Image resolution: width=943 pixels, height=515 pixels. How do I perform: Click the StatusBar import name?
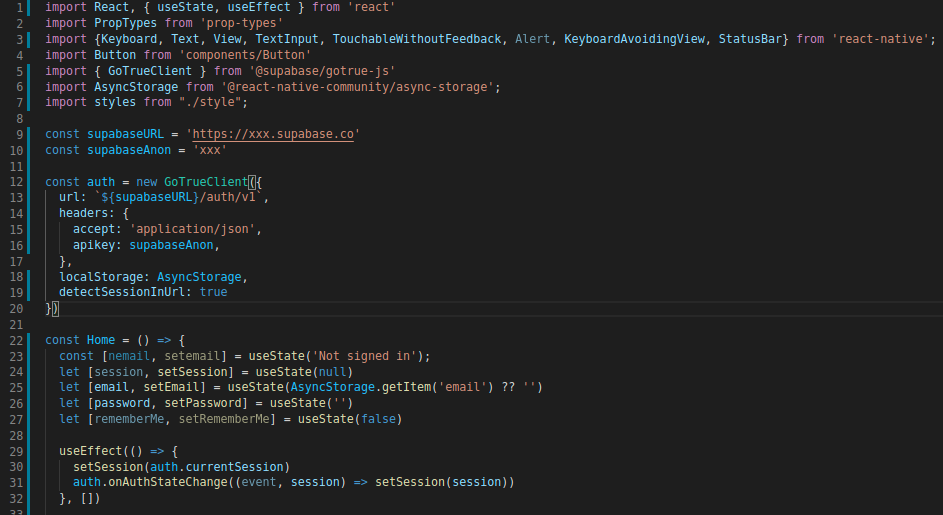point(750,39)
